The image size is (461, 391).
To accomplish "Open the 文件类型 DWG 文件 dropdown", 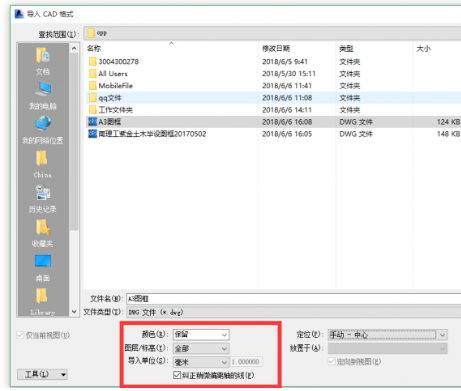I will pos(294,312).
